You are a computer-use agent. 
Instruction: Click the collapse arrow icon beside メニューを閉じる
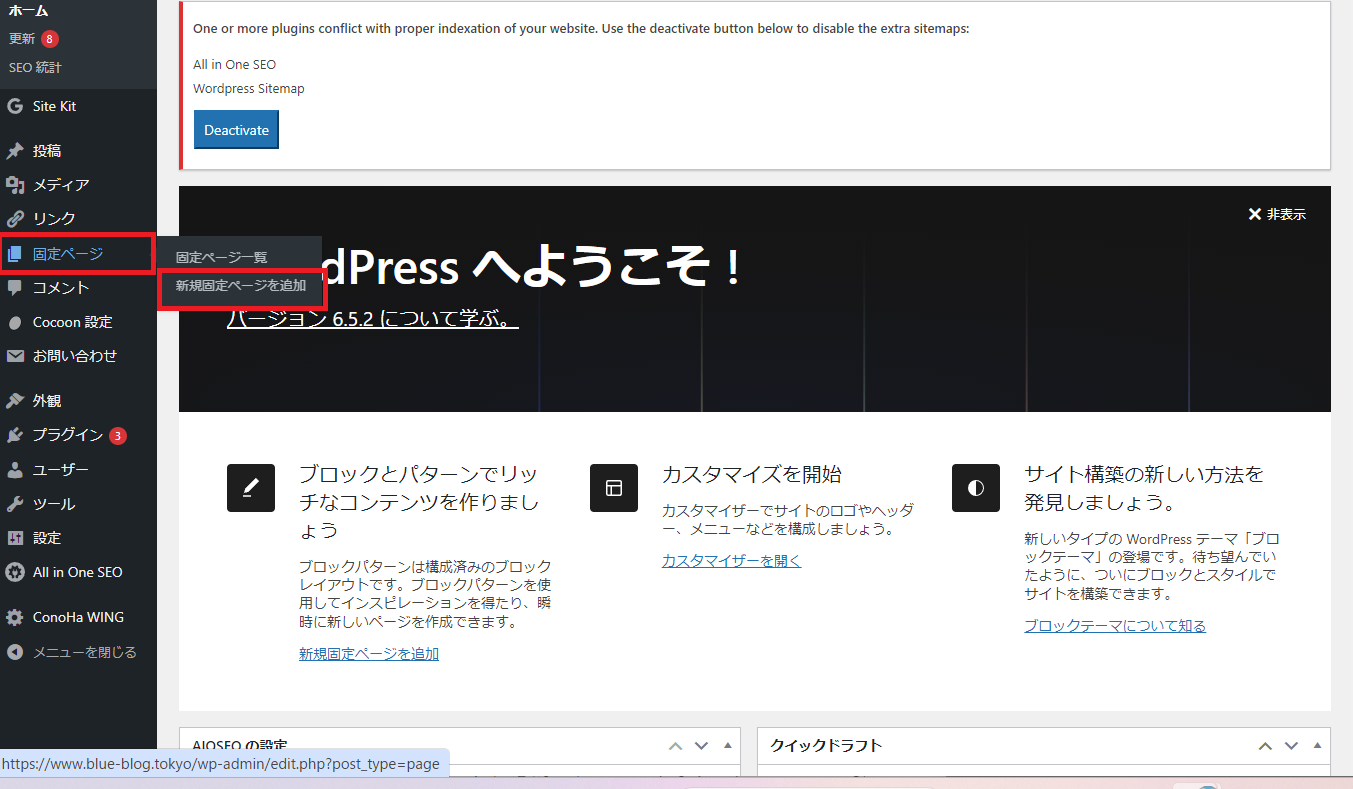click(x=15, y=652)
